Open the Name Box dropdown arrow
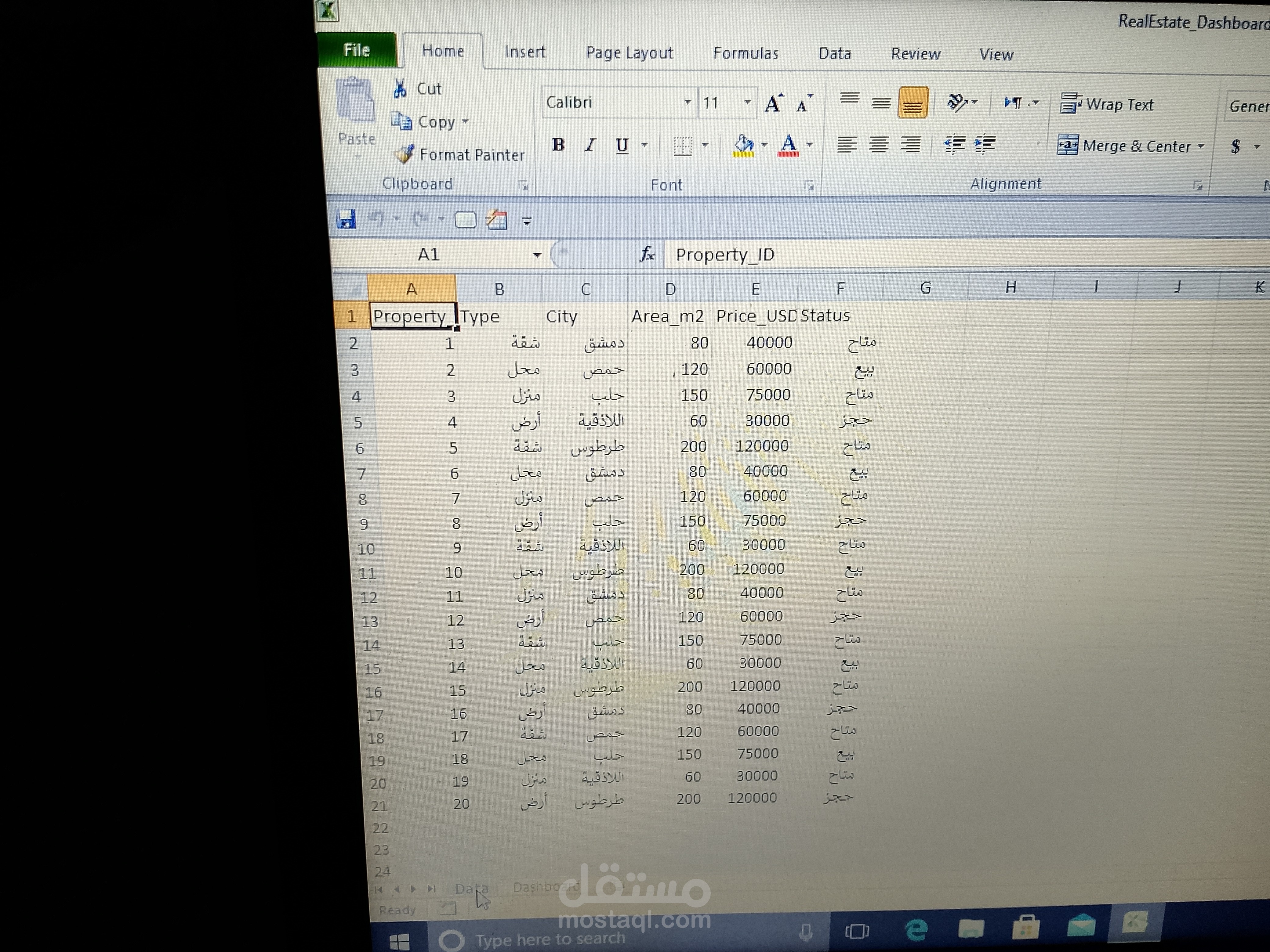The image size is (1270, 952). [x=537, y=255]
